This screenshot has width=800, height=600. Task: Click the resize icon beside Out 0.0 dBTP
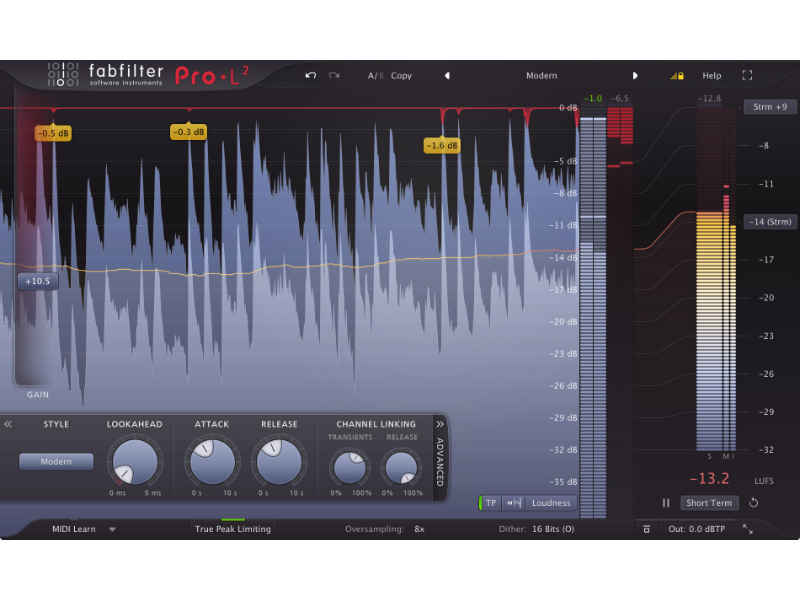tap(747, 529)
